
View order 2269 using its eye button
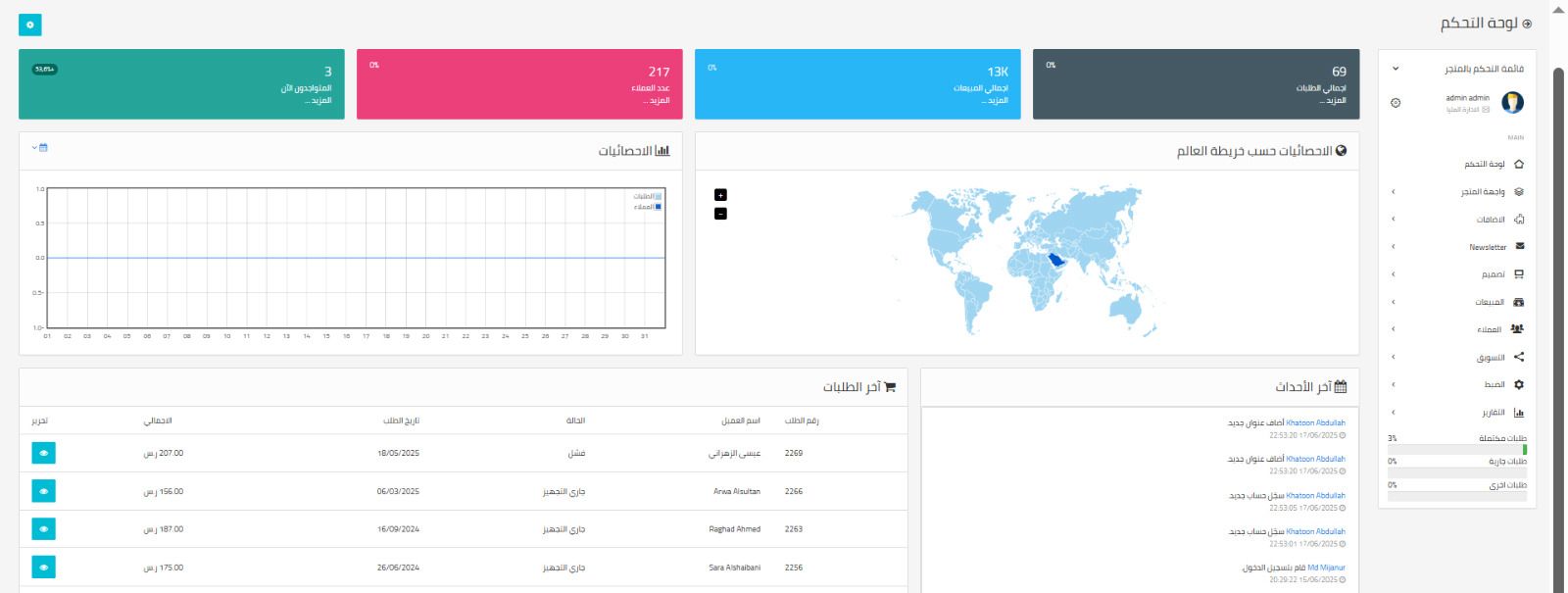coord(43,453)
